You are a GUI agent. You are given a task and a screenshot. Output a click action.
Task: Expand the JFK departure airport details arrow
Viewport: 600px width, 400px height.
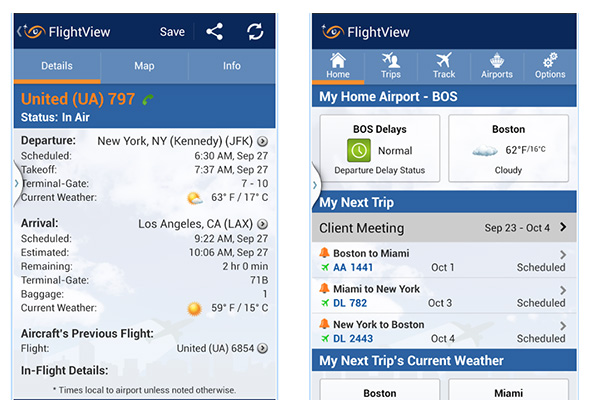[262, 142]
